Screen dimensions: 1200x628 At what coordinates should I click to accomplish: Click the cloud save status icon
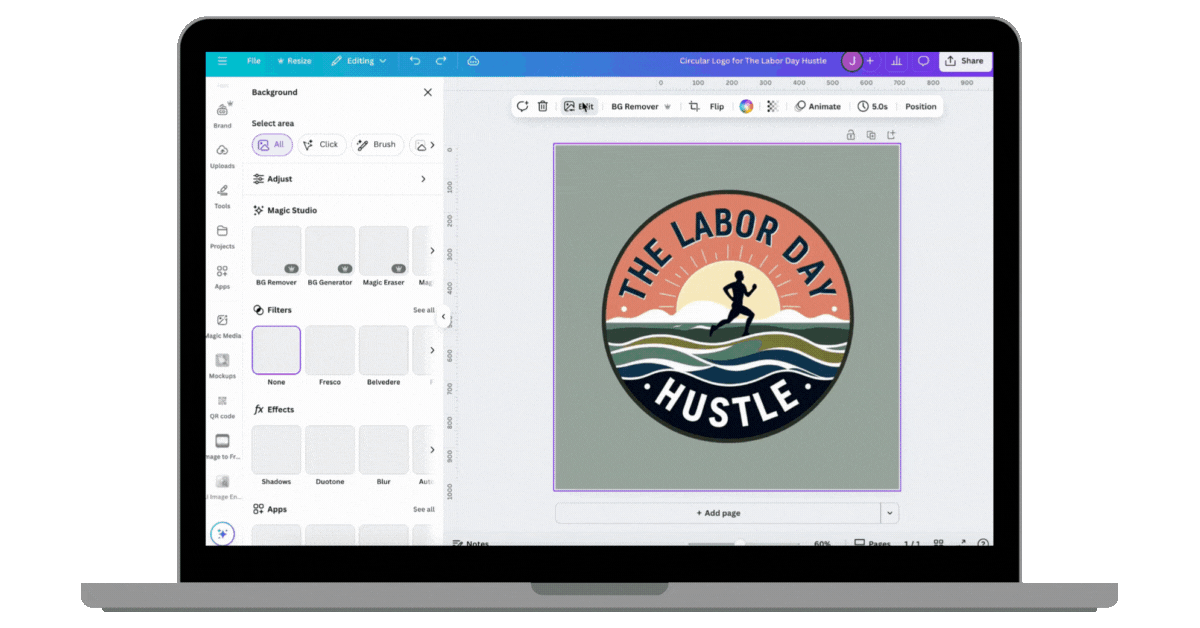tap(473, 61)
